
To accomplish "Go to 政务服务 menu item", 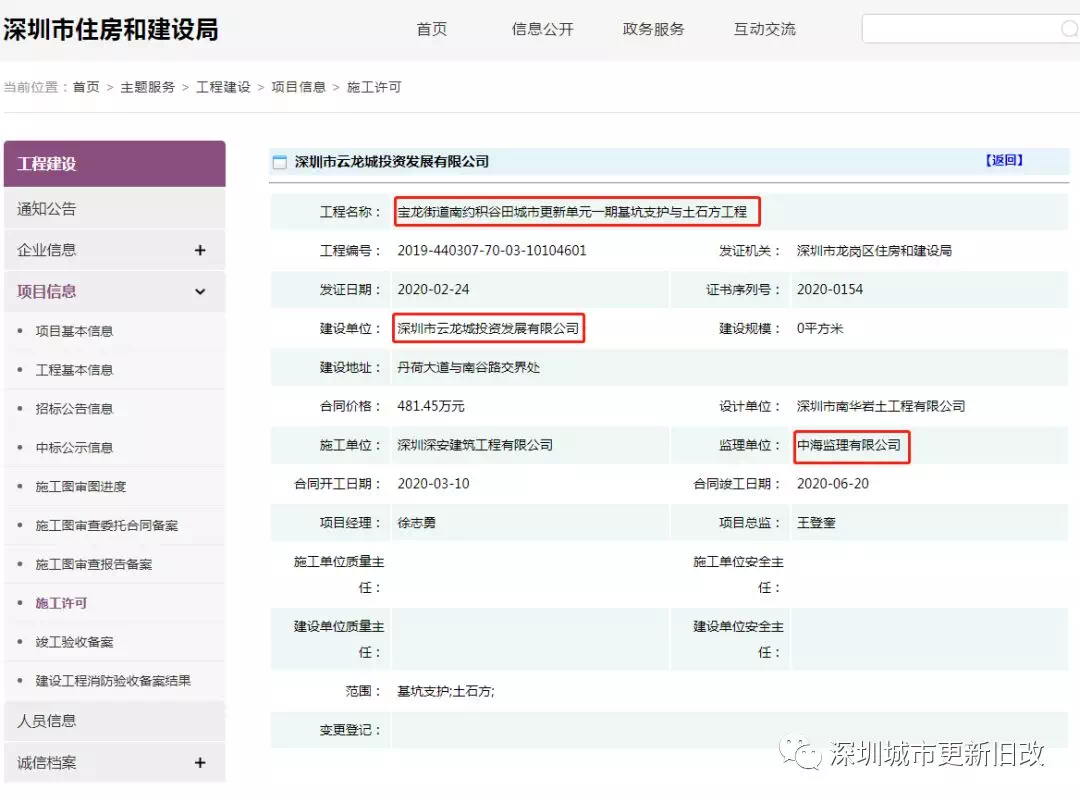I will 654,29.
